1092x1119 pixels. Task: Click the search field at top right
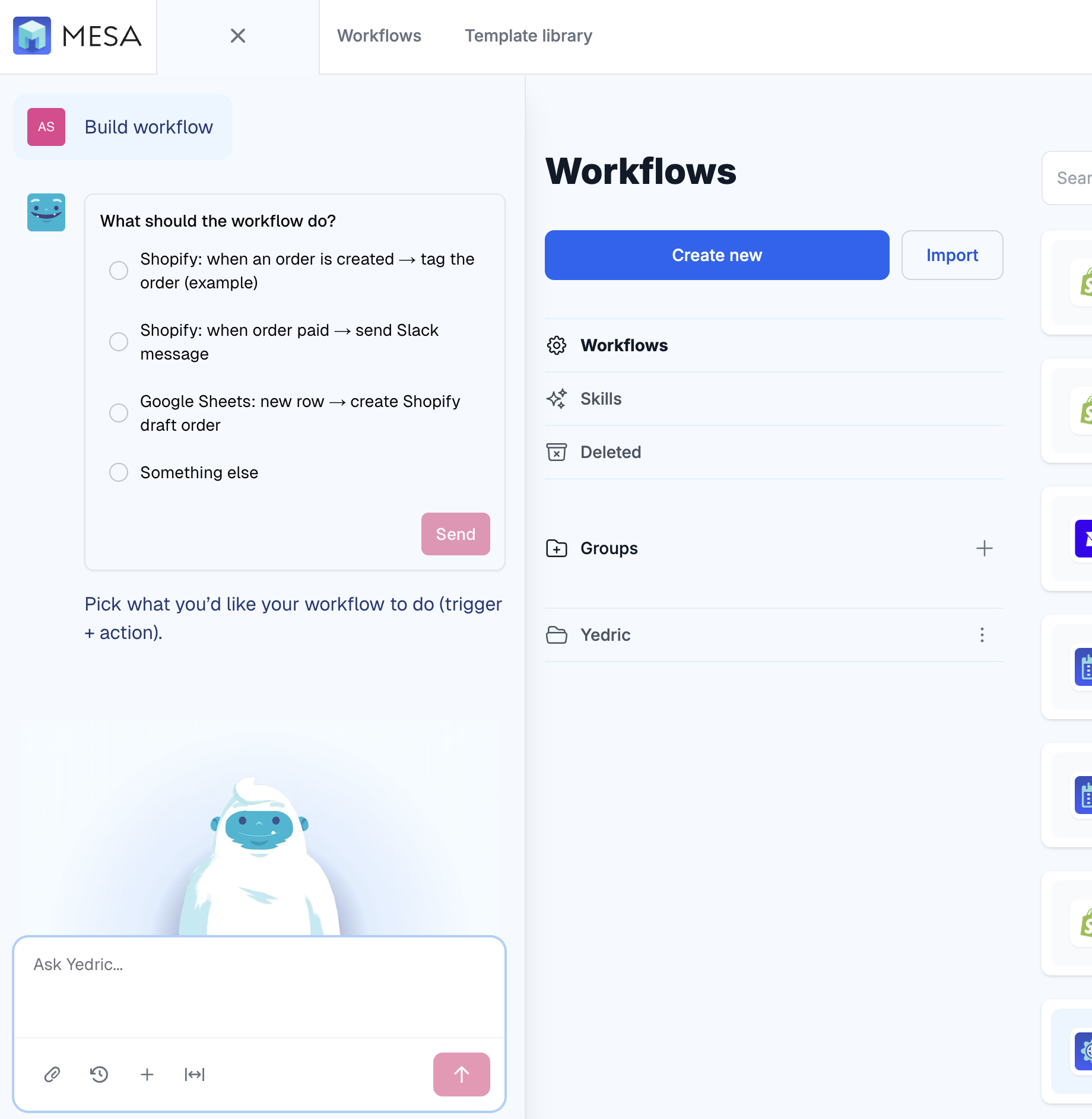[x=1067, y=178]
